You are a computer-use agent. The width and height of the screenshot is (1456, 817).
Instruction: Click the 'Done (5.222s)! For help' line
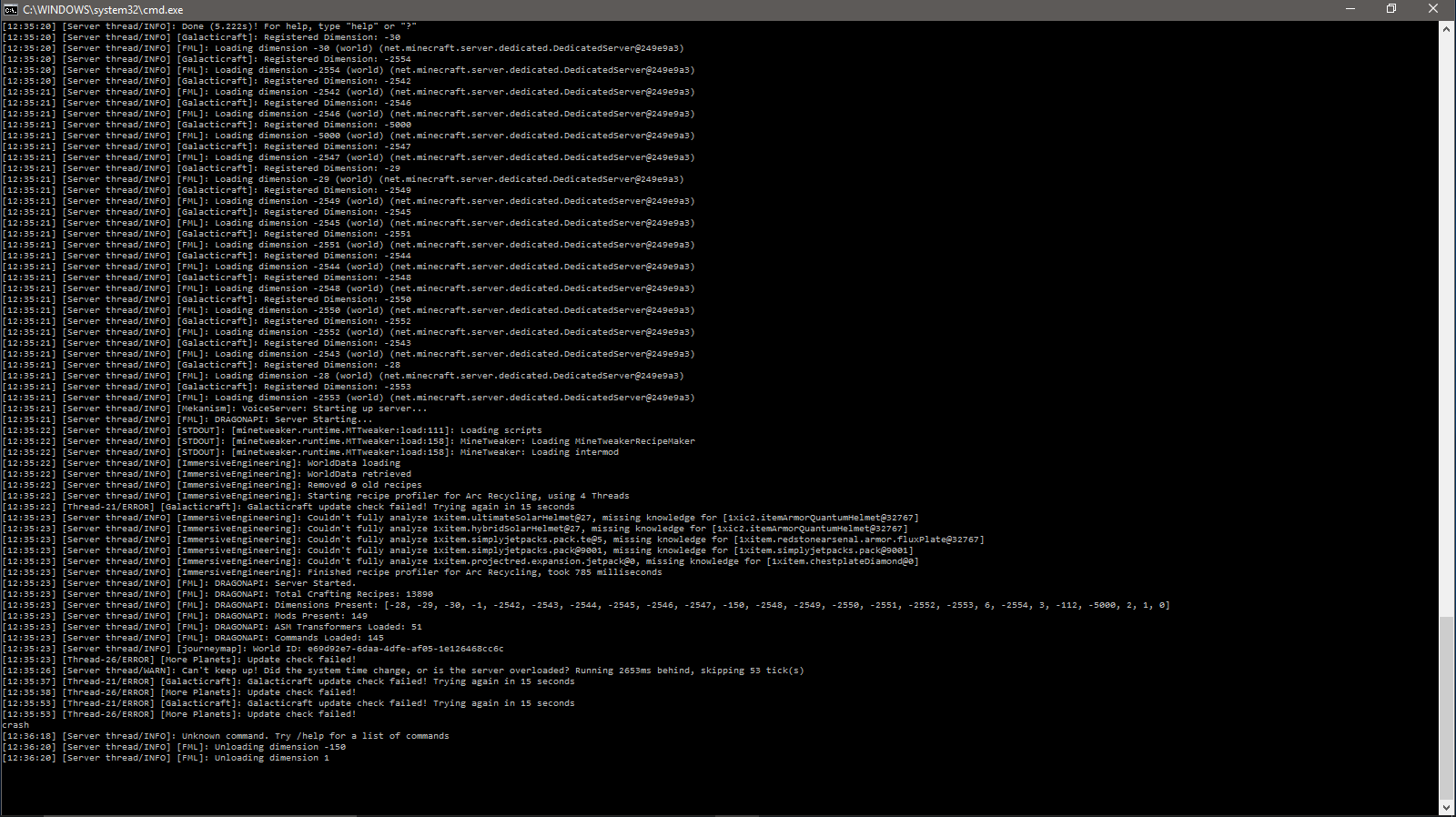(x=209, y=26)
